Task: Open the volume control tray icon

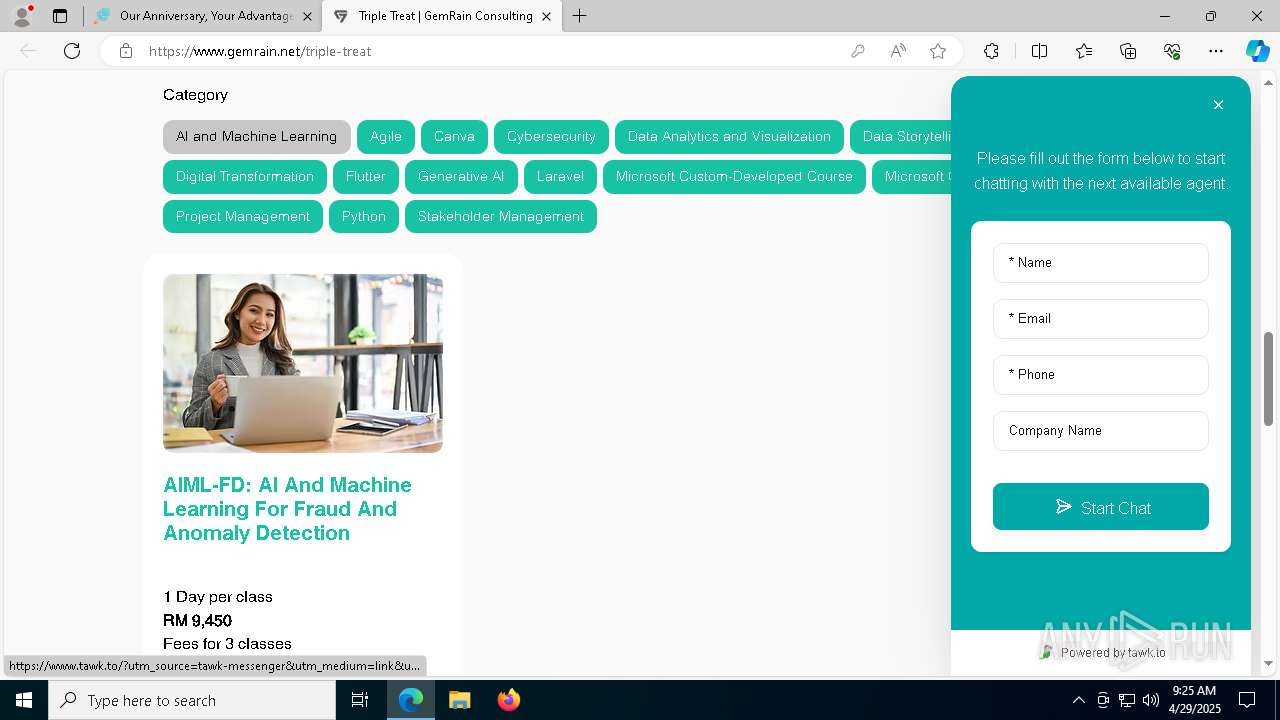Action: 1151,700
